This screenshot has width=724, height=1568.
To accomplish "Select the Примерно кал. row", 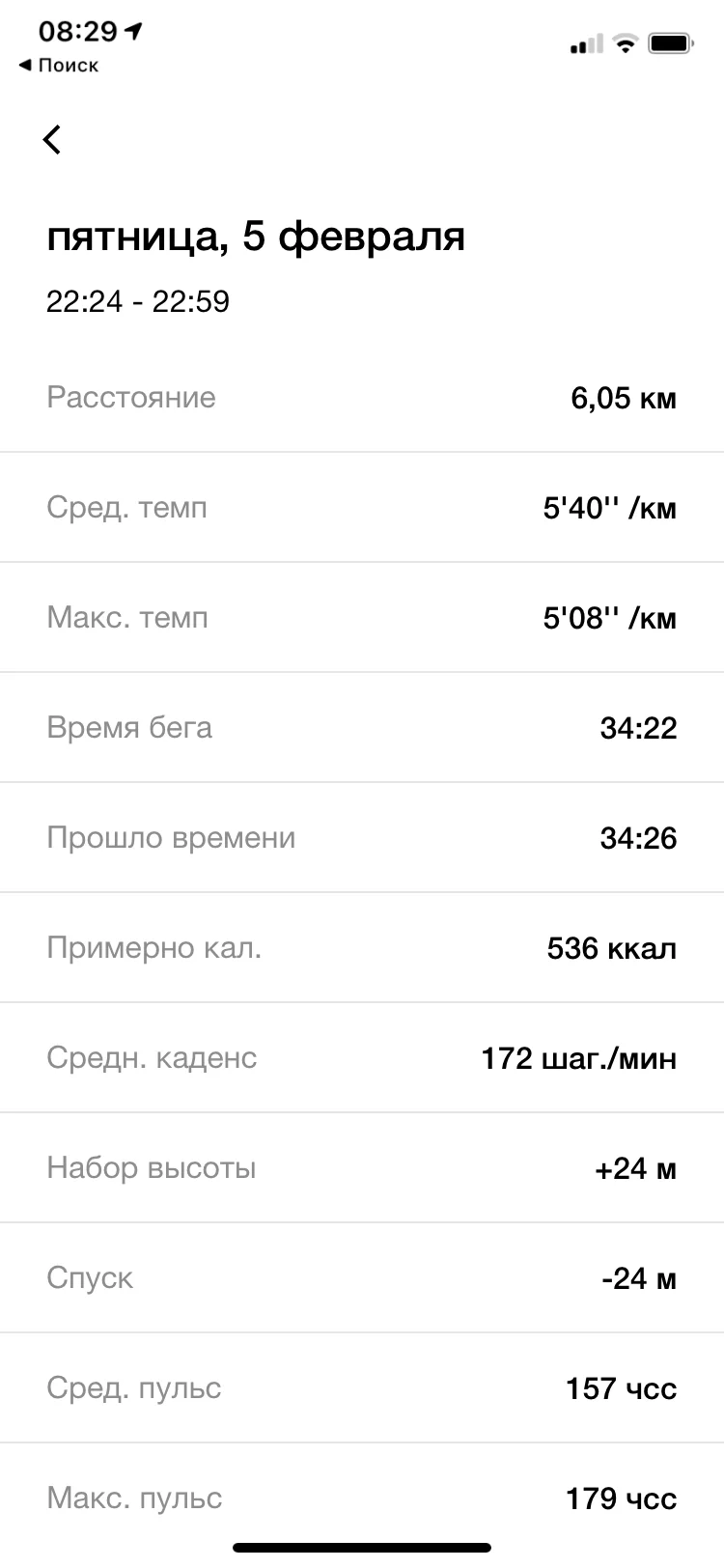I will pos(362,948).
